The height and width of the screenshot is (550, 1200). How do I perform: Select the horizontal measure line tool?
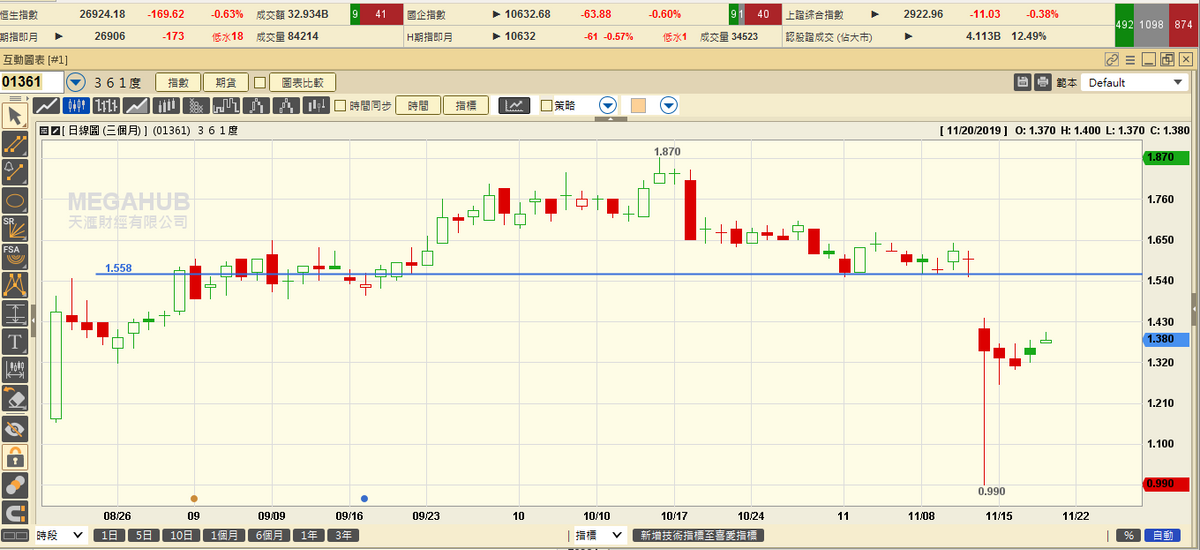(x=15, y=313)
